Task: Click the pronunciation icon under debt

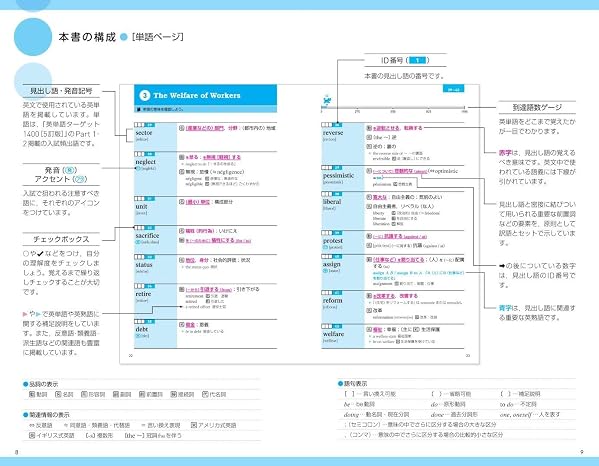Action: 138,336
